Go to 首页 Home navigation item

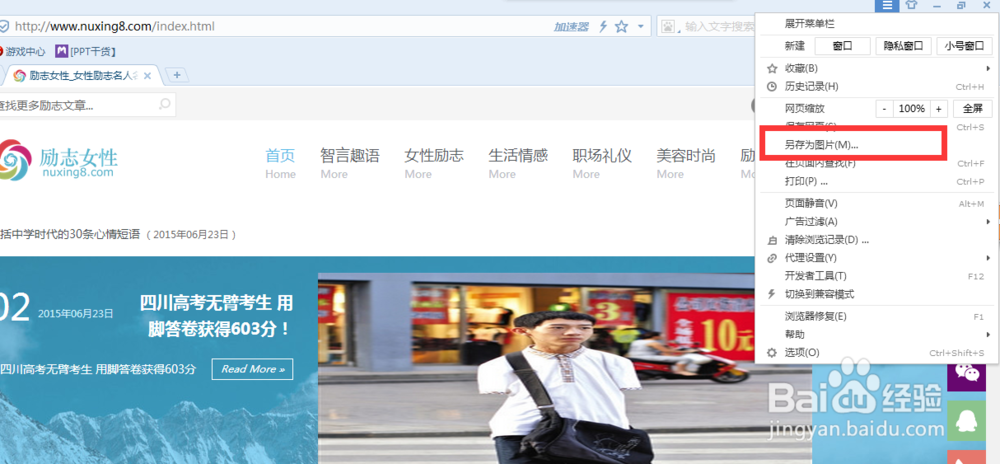pyautogui.click(x=281, y=163)
